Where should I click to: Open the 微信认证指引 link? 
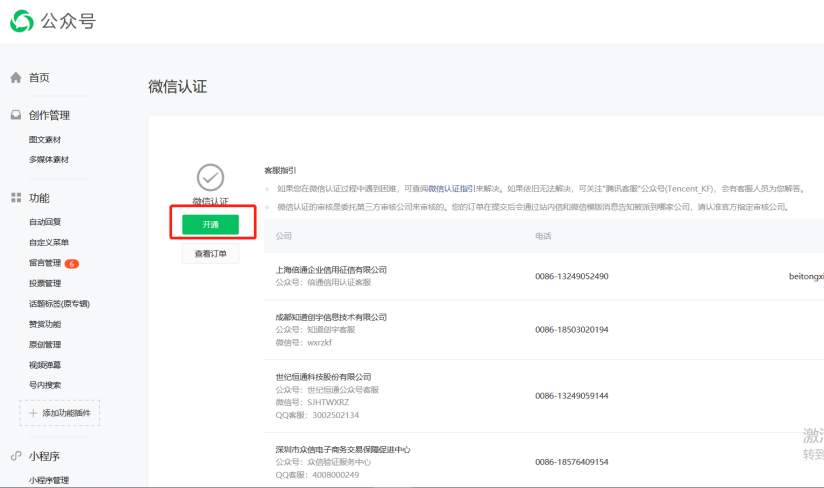click(451, 189)
